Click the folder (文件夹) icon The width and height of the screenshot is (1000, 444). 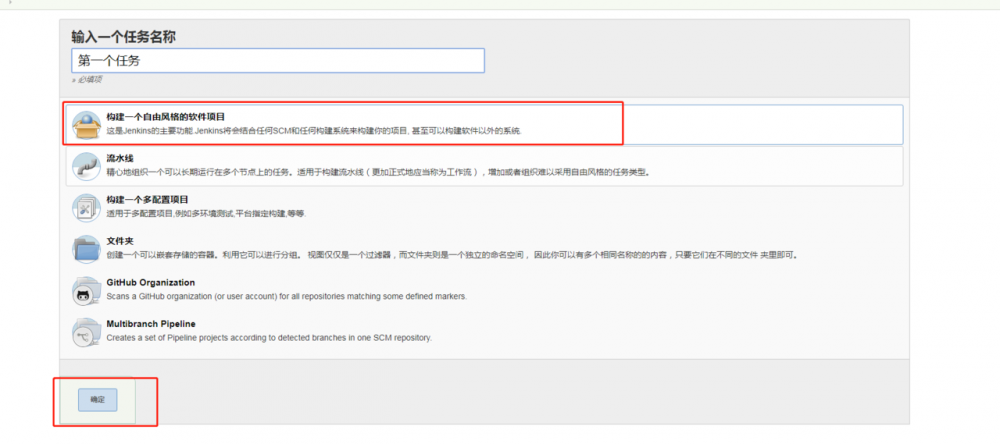(86, 249)
